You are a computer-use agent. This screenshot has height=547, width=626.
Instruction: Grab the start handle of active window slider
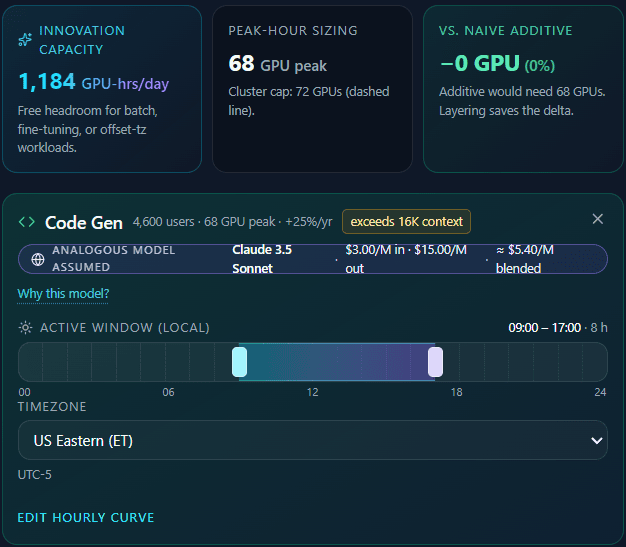coord(240,362)
